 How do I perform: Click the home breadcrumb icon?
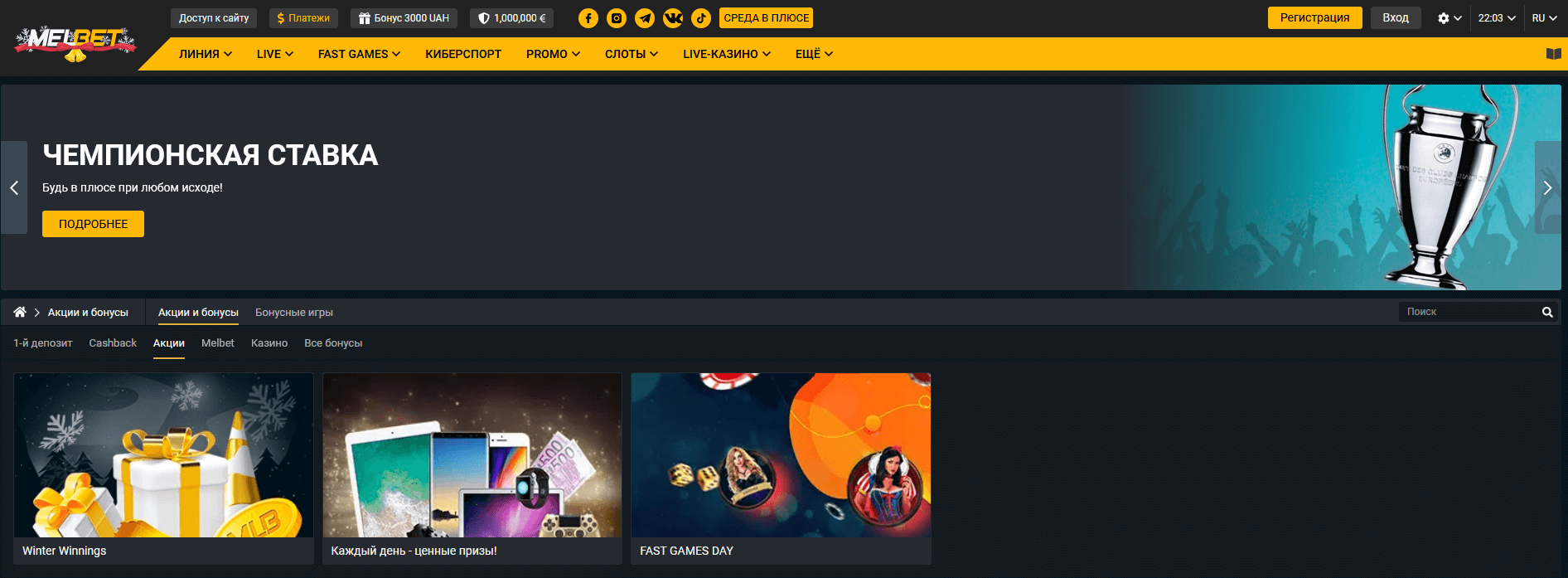pyautogui.click(x=20, y=312)
